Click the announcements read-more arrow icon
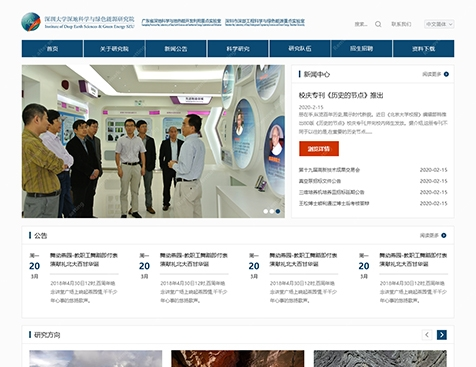Screen dimensions: 476x367 (x=444, y=235)
